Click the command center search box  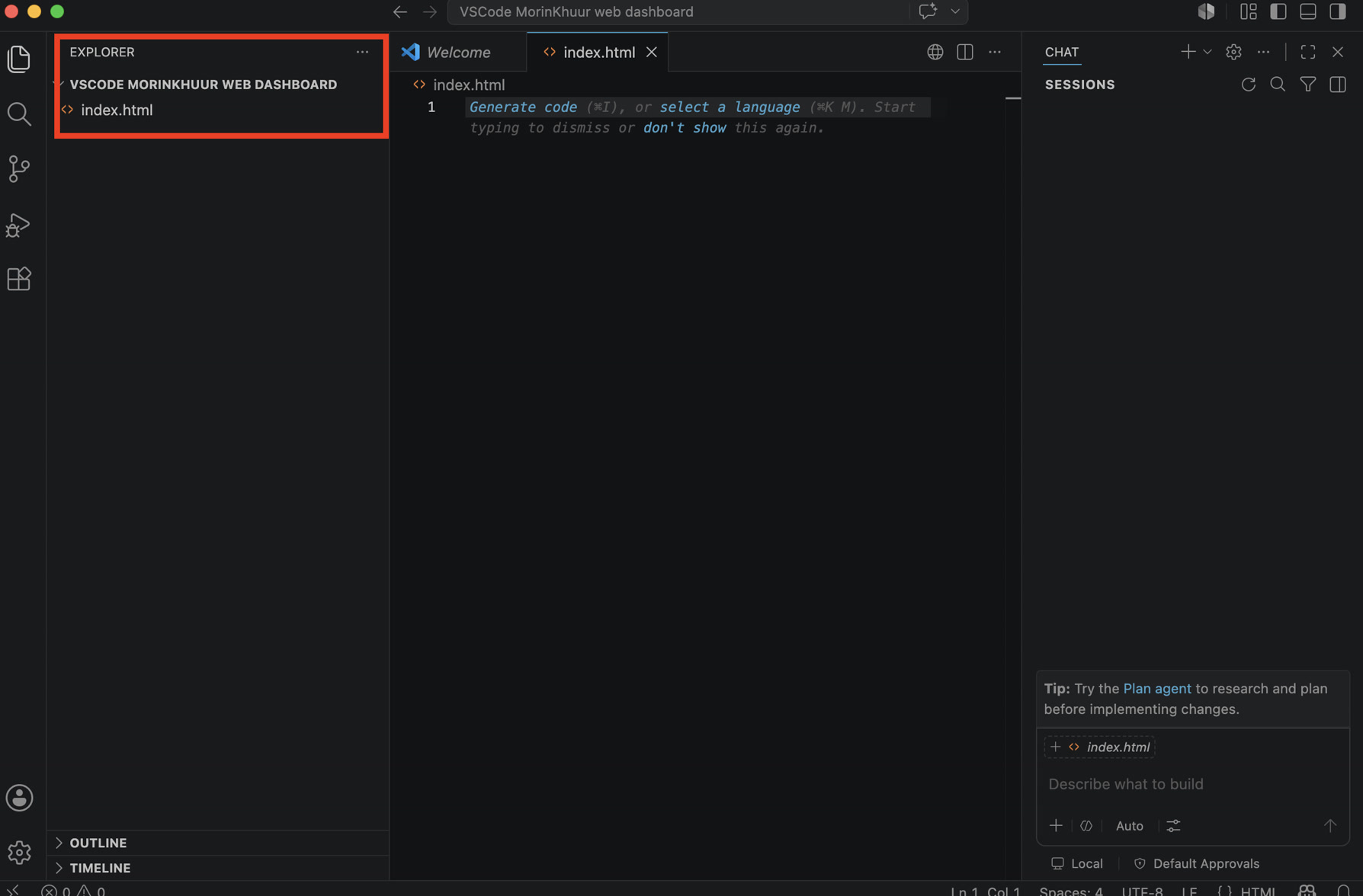[678, 11]
